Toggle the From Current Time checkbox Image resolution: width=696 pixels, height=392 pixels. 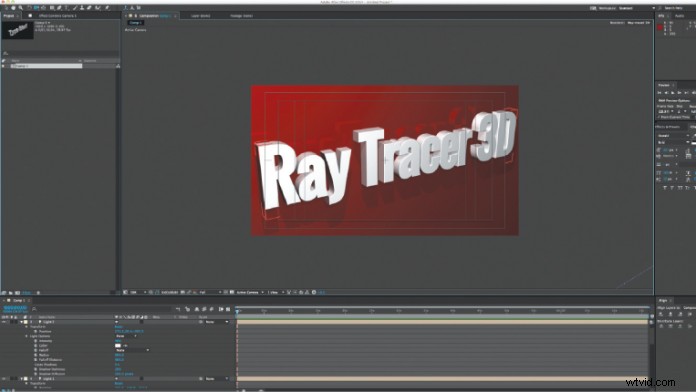click(659, 117)
